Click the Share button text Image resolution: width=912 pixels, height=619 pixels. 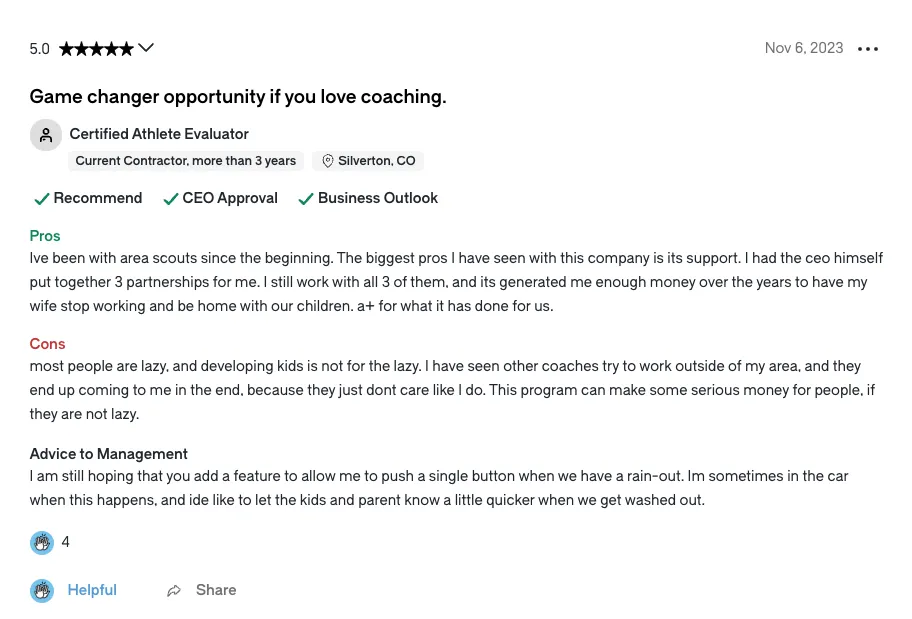coord(216,590)
